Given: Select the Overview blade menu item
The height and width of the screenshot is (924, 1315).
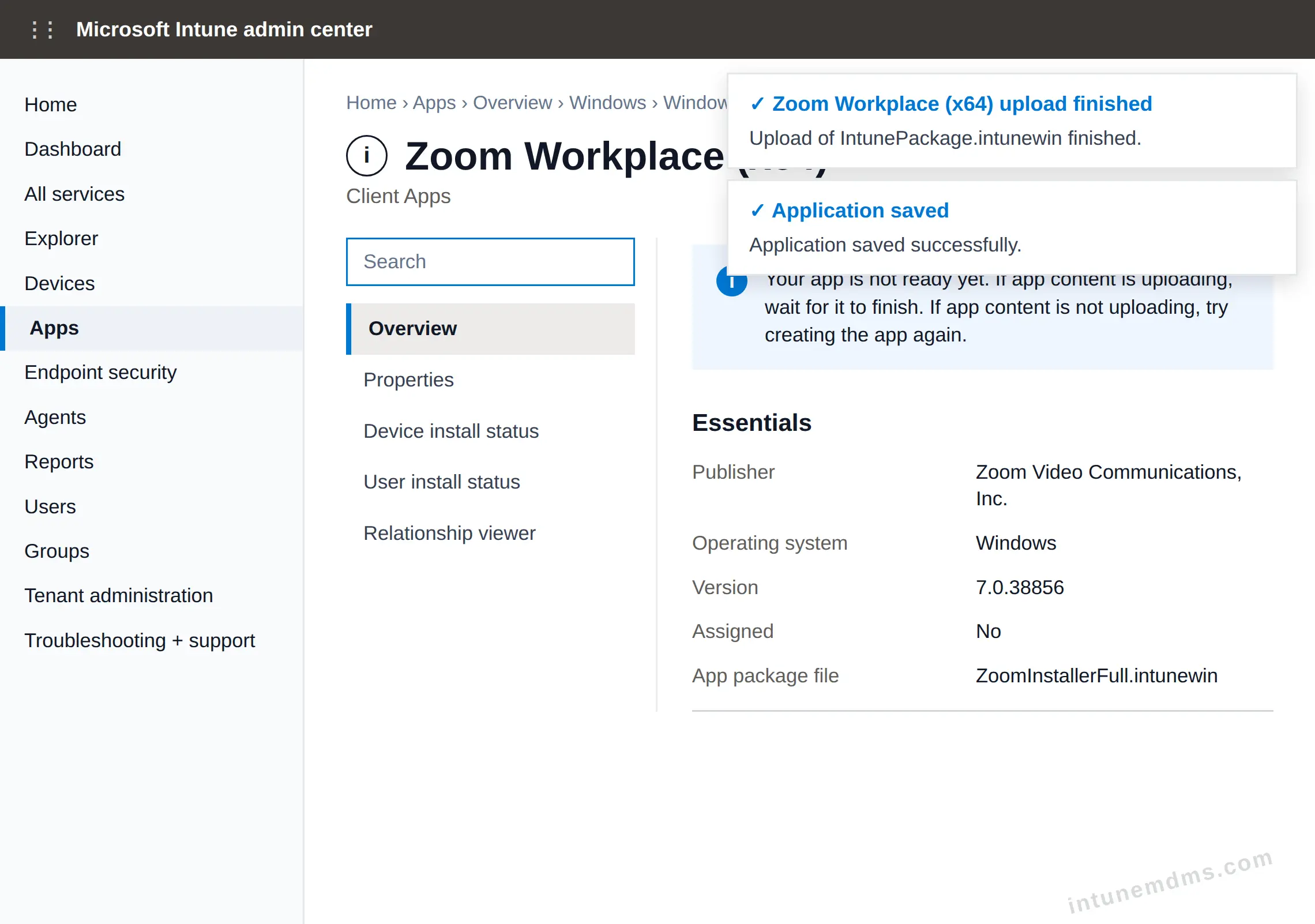Looking at the screenshot, I should tap(490, 329).
